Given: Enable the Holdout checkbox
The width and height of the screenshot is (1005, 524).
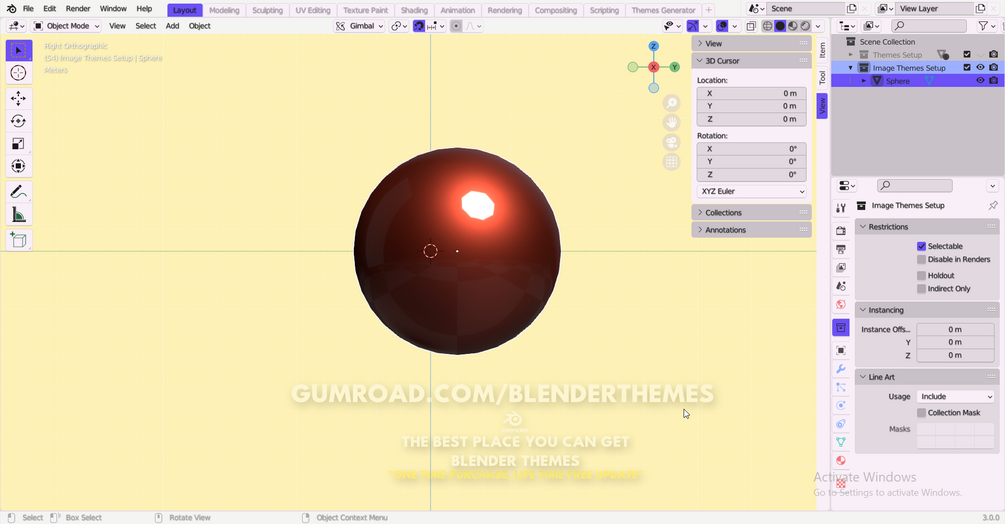Looking at the screenshot, I should click(921, 275).
